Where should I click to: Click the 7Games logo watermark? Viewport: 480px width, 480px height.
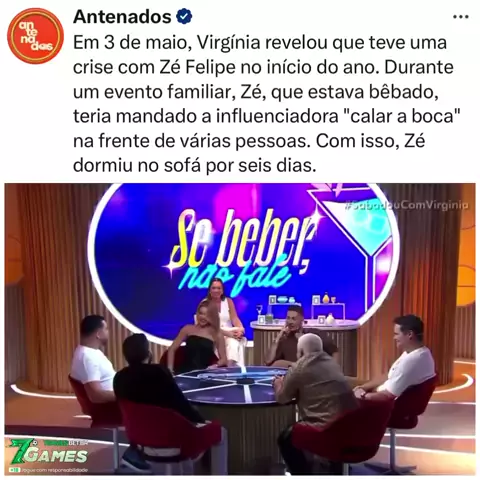(49, 452)
